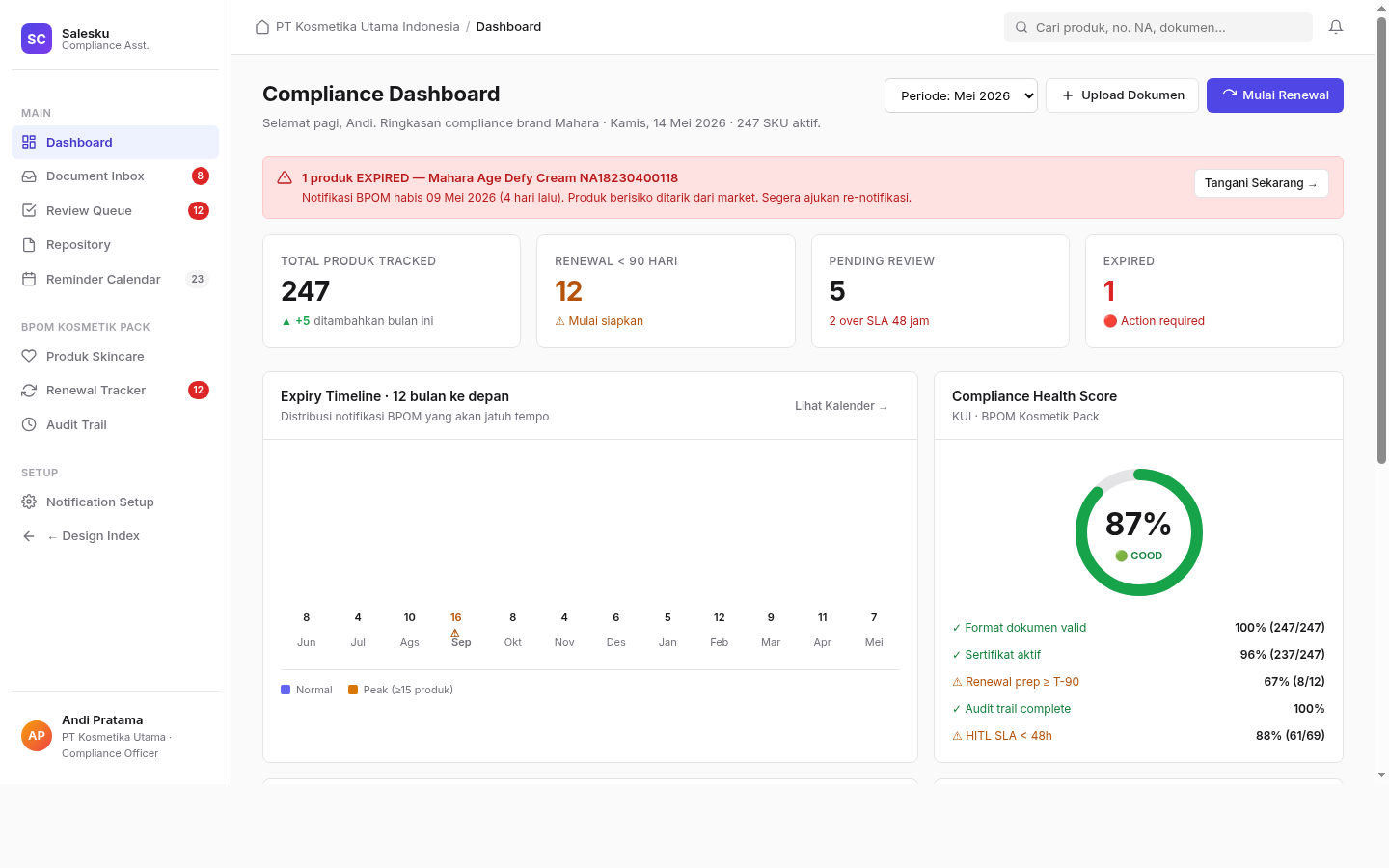Open the Periode: Mei 2026 dropdown
This screenshot has height=868, width=1389.
[961, 95]
